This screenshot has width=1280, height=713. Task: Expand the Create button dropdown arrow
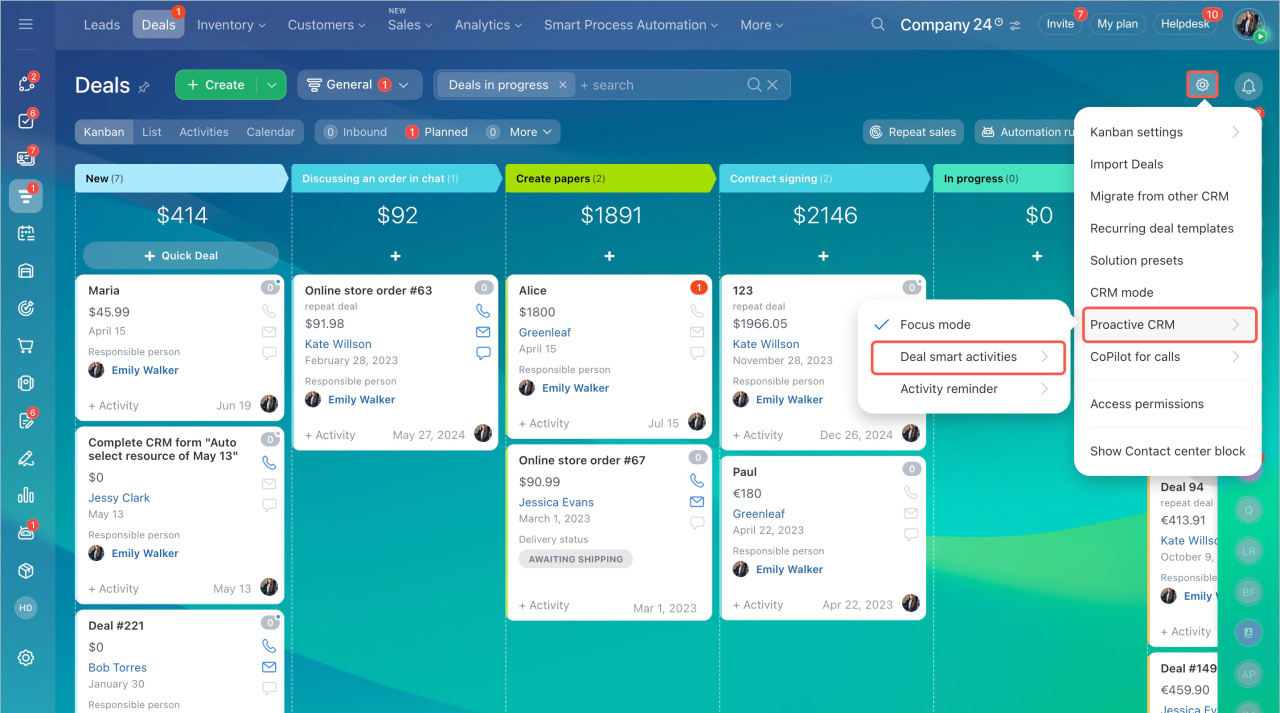(272, 85)
